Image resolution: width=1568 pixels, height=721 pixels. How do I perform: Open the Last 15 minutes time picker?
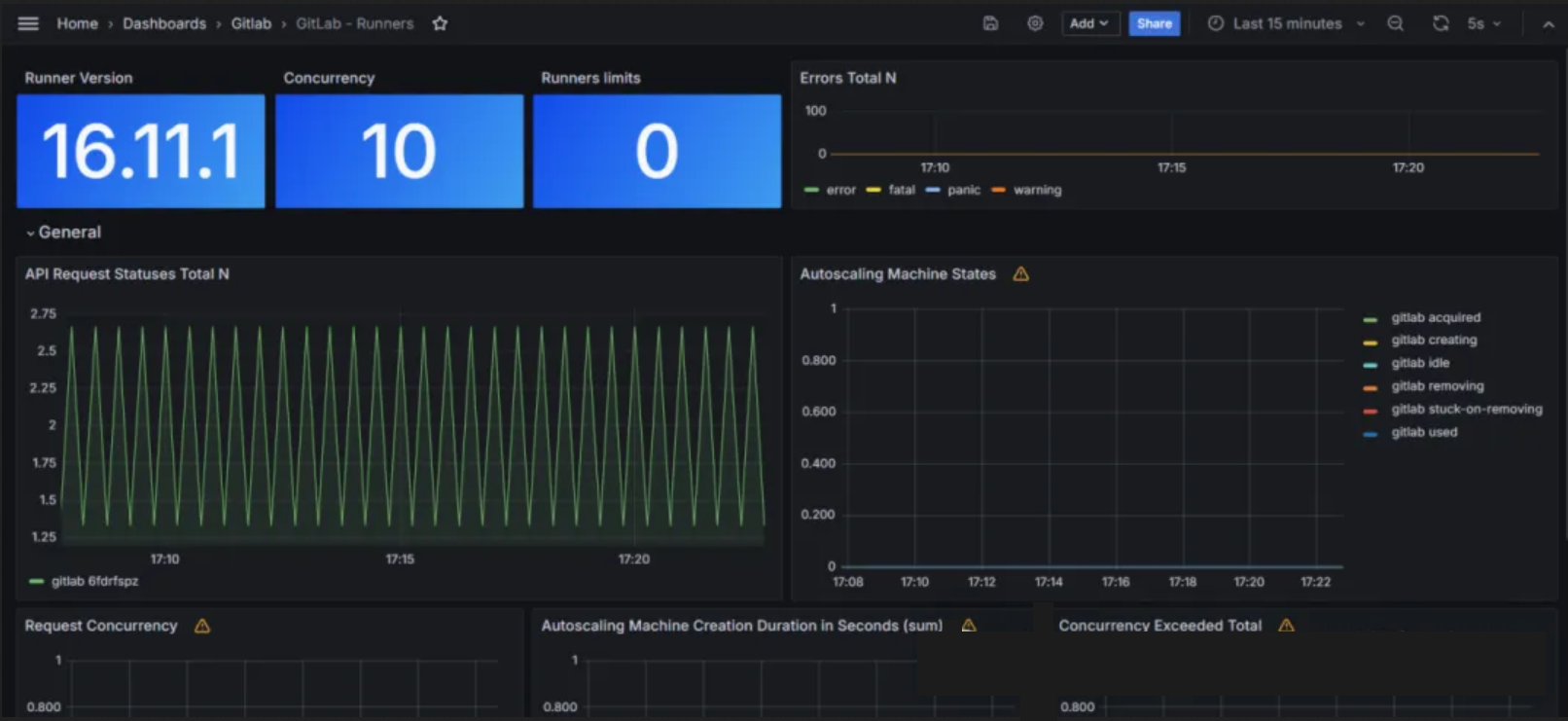[1287, 23]
